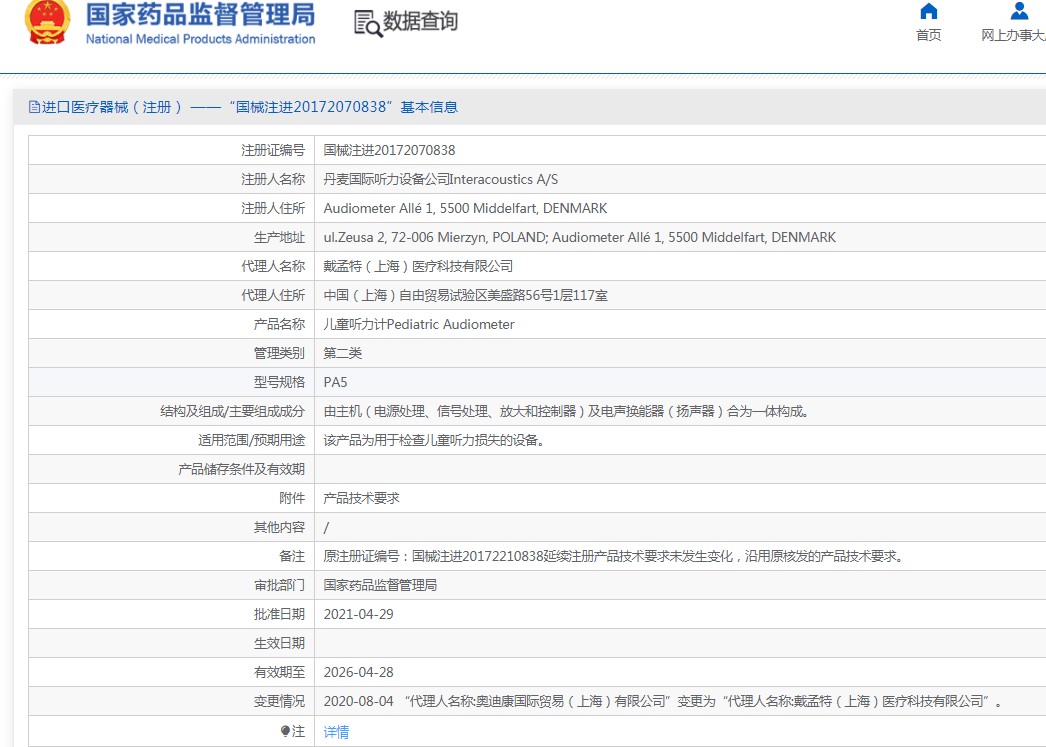
Task: Select the 批准日期 label
Action: (280, 614)
